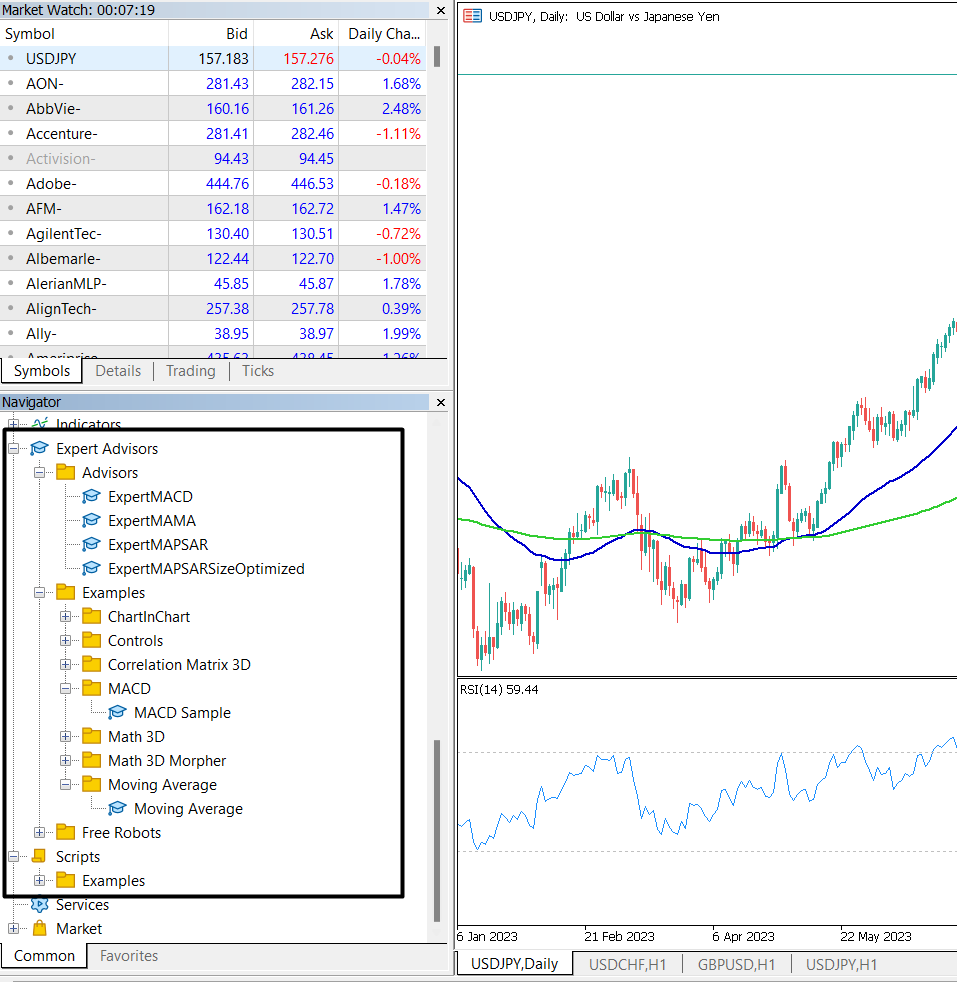Click the ExpertMAMA advisor icon
Viewport: 957px width, 982px height.
point(91,521)
